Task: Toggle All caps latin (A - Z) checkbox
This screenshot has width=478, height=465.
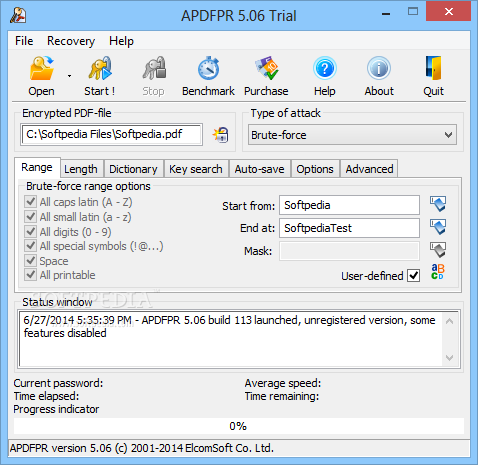Action: 31,202
